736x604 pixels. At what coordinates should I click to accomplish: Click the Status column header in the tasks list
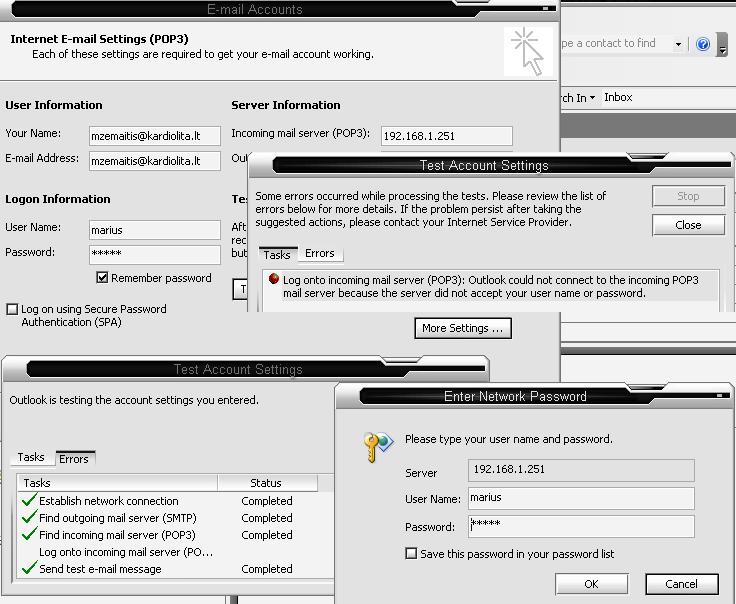[x=266, y=483]
